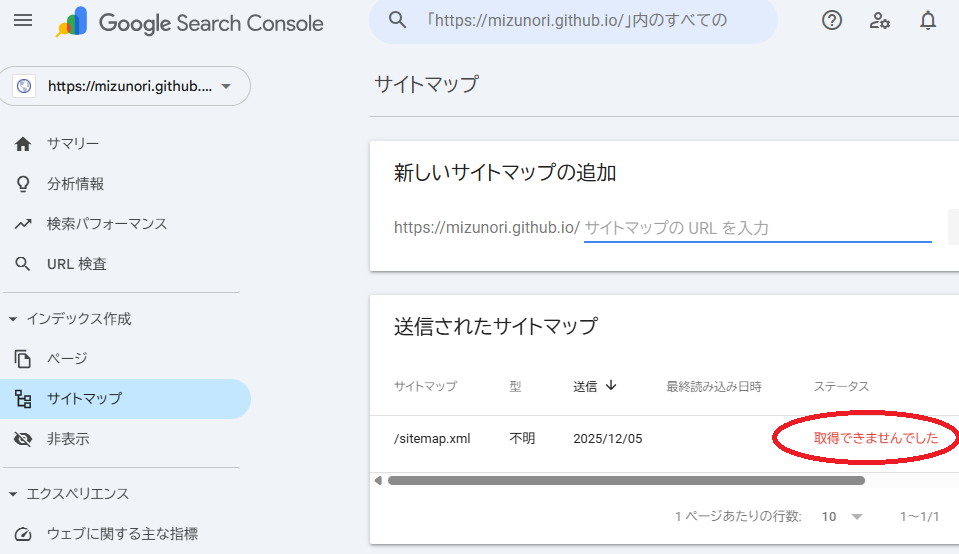This screenshot has height=554, width=959.
Task: Open 検索パフォーマンス report
Action: pos(107,224)
